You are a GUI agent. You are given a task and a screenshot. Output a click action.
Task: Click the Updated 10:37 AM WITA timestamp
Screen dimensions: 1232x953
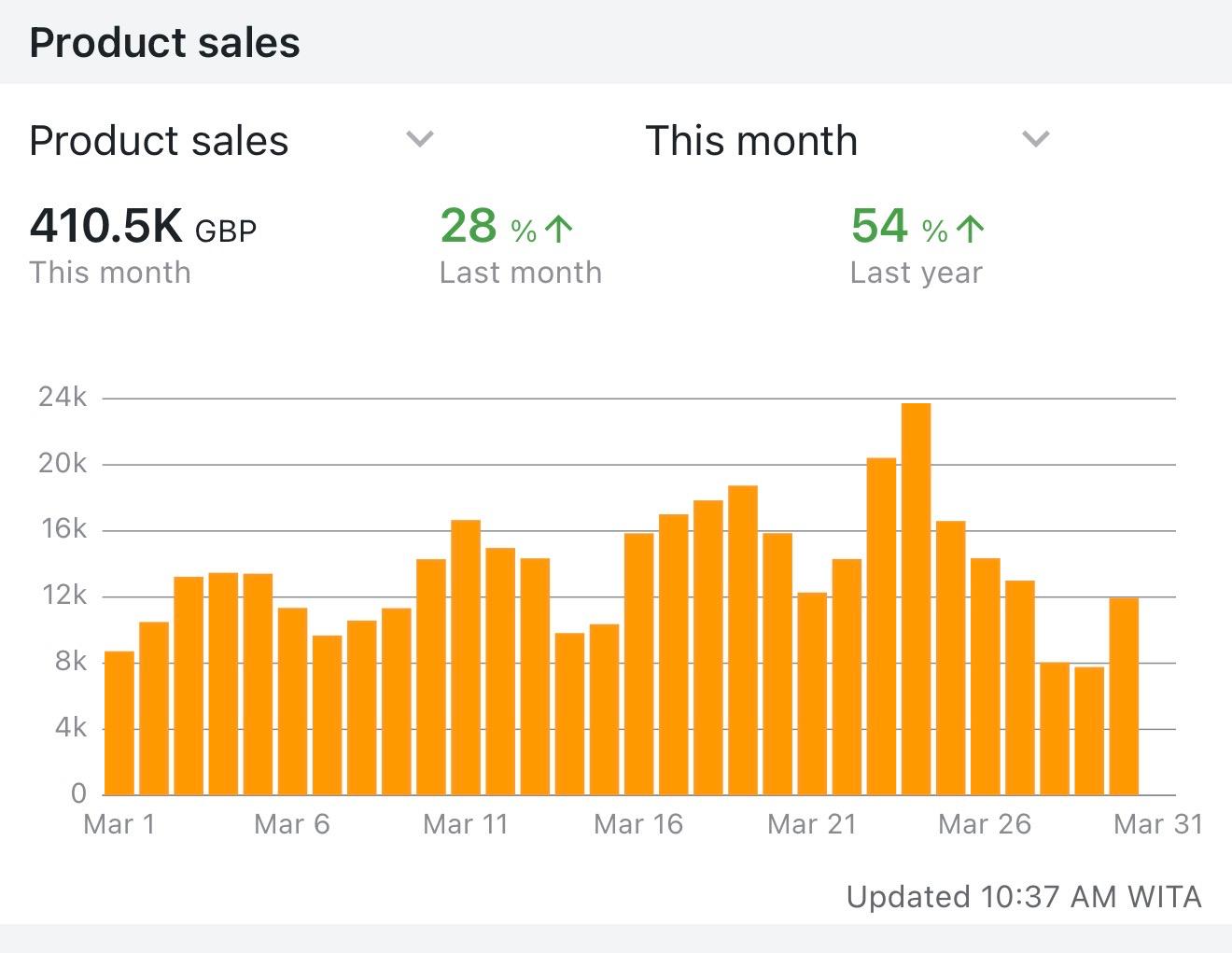point(1024,897)
